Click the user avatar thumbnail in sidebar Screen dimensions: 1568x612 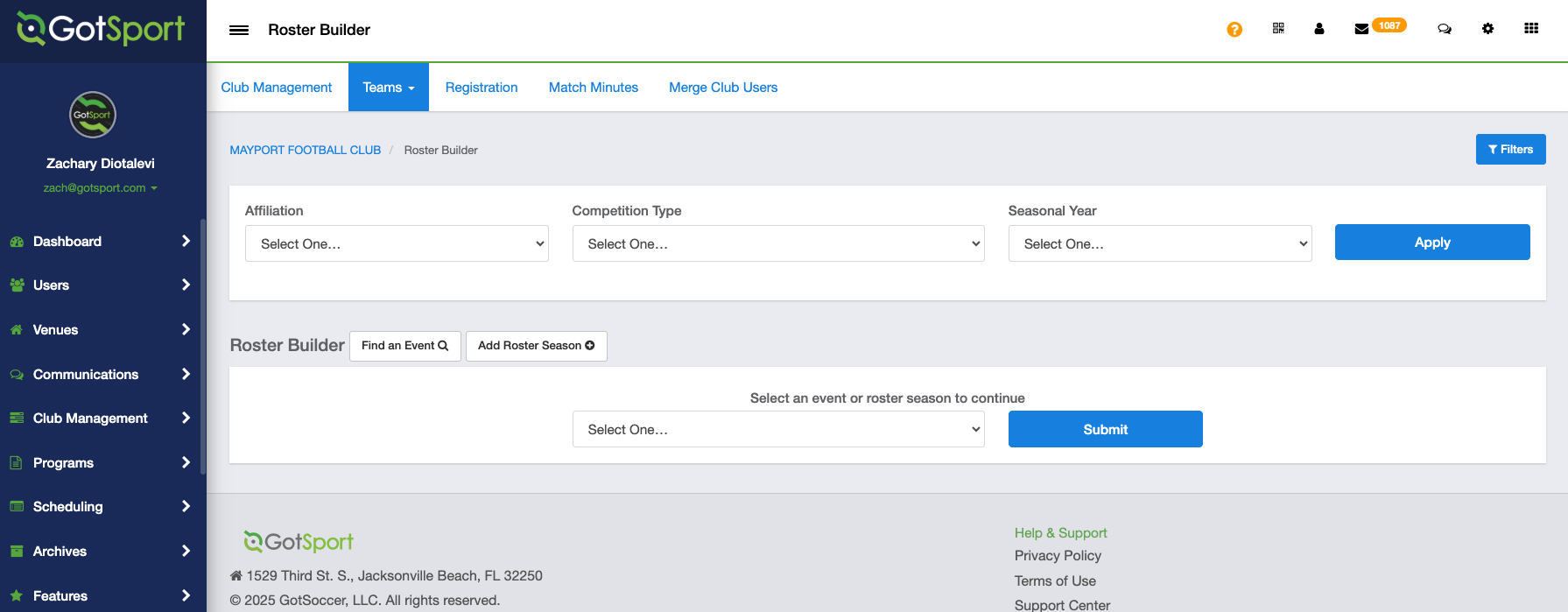[93, 115]
